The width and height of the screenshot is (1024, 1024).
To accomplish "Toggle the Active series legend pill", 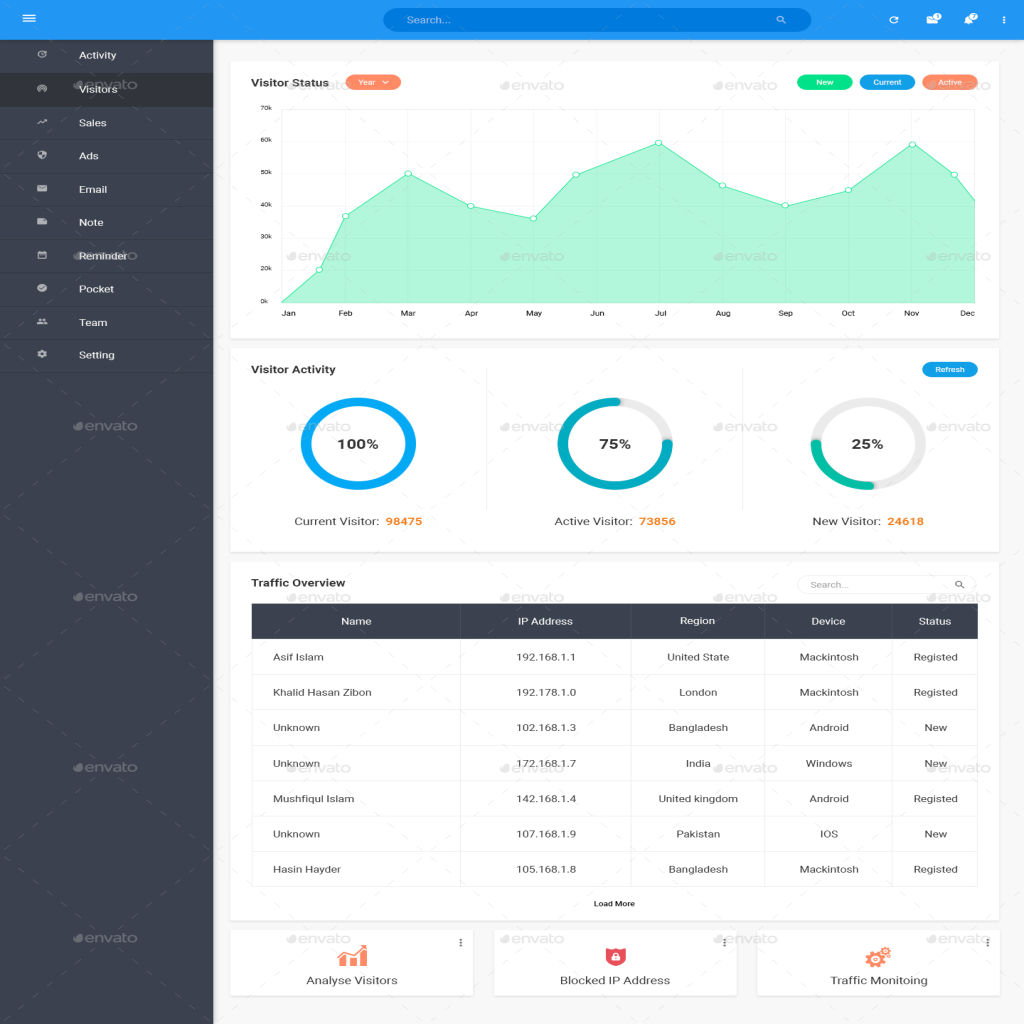I will [x=949, y=82].
